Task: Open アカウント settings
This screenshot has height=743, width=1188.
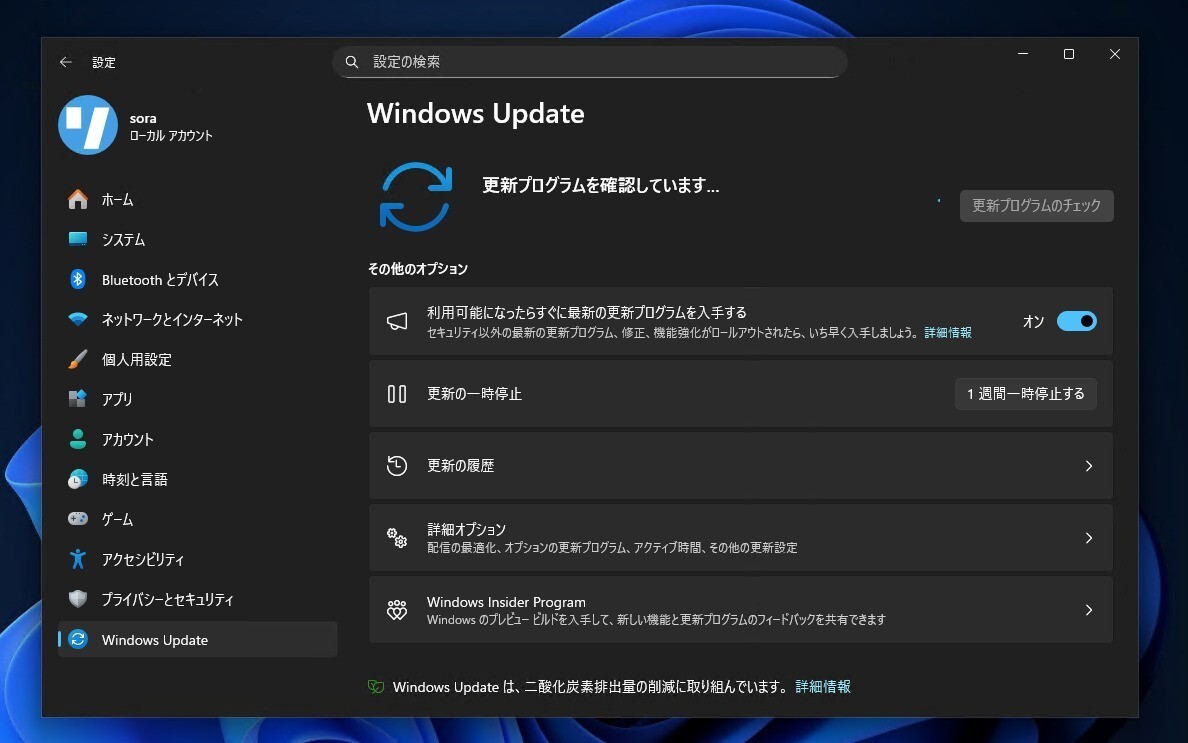Action: pos(198,439)
